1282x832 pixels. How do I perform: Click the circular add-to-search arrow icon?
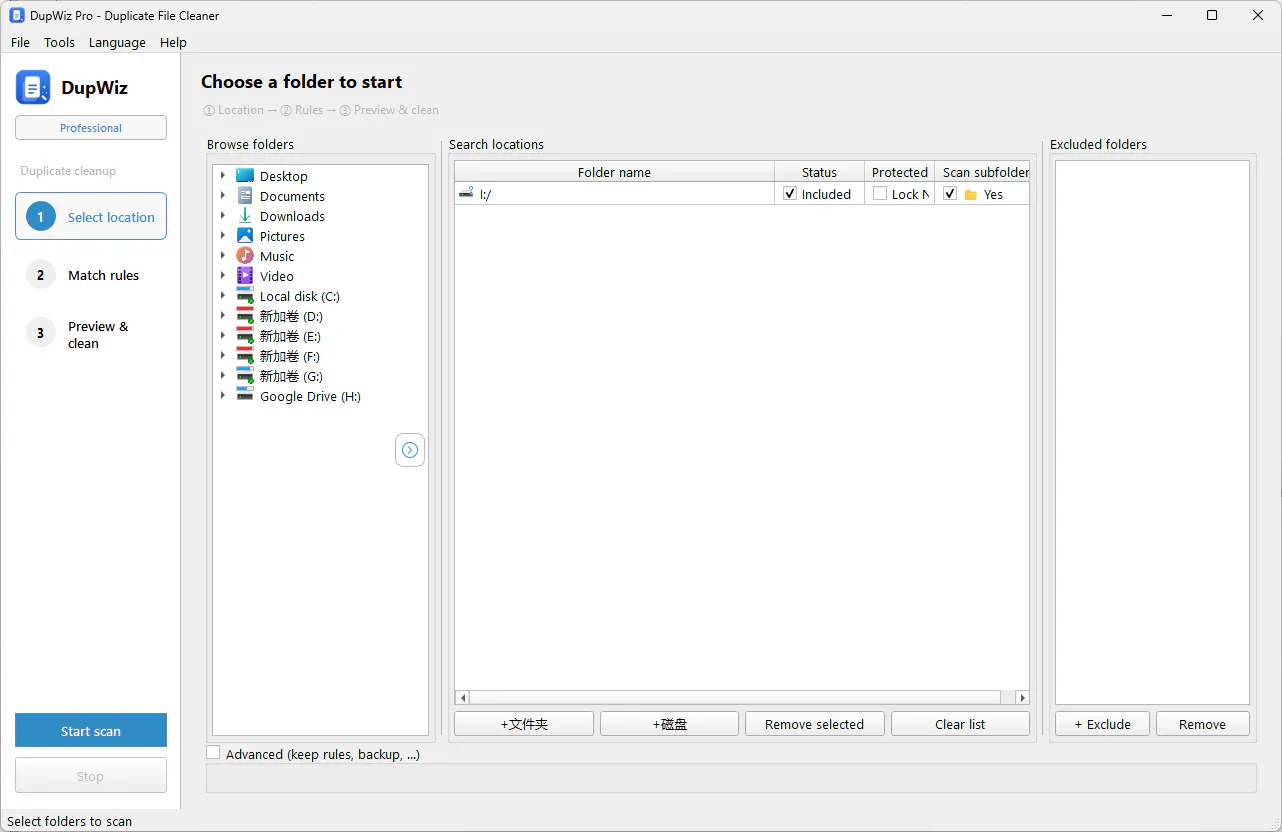[410, 450]
